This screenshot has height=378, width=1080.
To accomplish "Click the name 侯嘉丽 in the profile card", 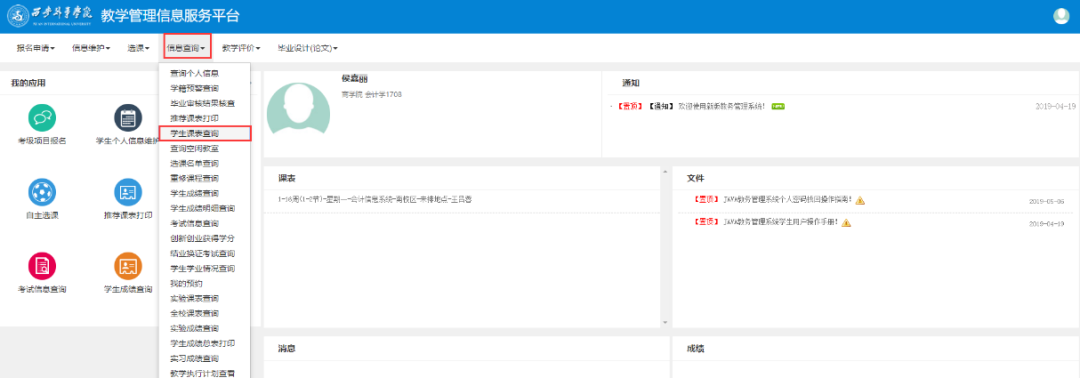I will coord(355,78).
